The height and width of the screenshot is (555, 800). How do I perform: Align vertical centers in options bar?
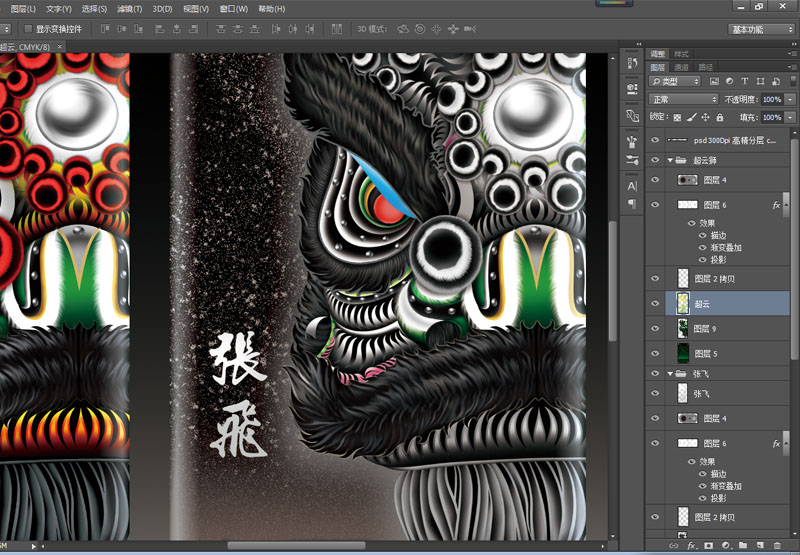[x=122, y=29]
